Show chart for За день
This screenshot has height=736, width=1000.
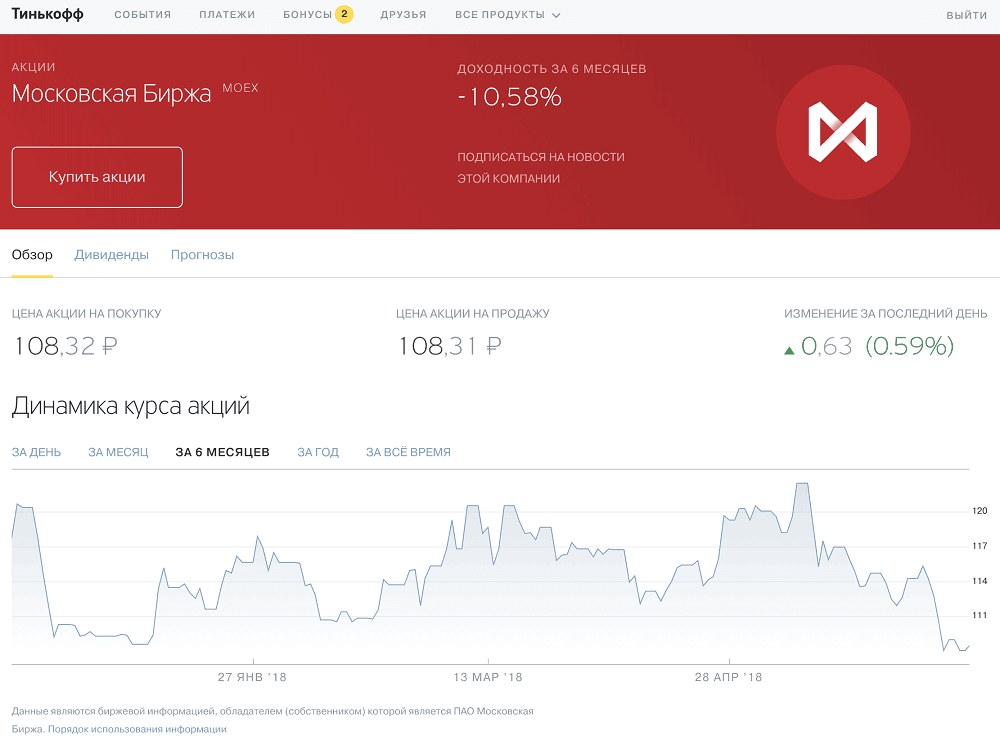(x=36, y=452)
